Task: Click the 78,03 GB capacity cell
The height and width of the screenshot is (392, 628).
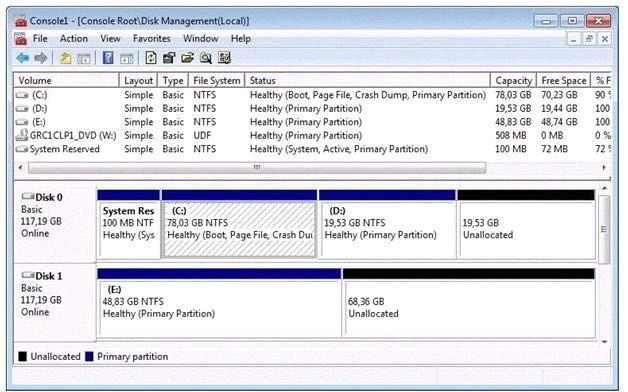Action: click(513, 95)
